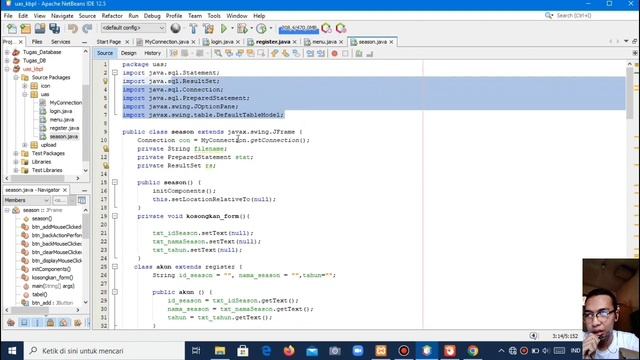Select the Source view button
The height and width of the screenshot is (360, 640).
coord(105,53)
